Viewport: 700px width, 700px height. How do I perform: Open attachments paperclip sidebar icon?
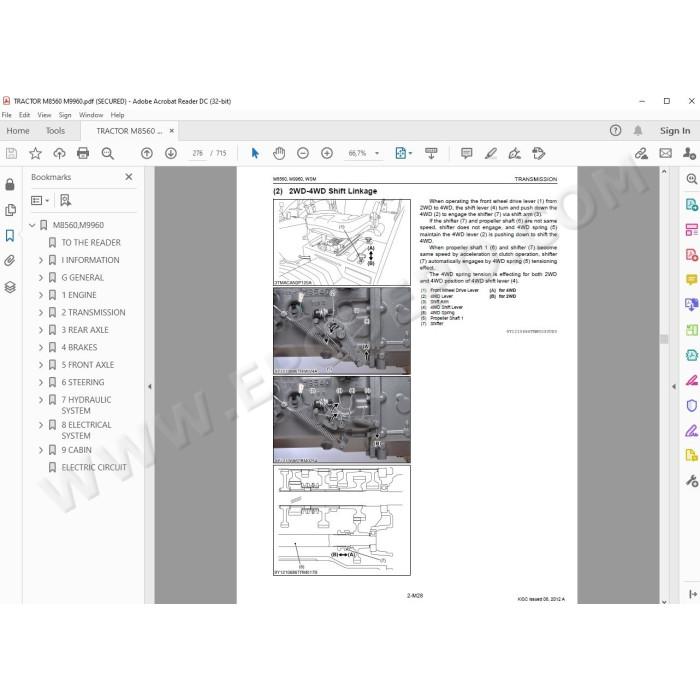[10, 261]
